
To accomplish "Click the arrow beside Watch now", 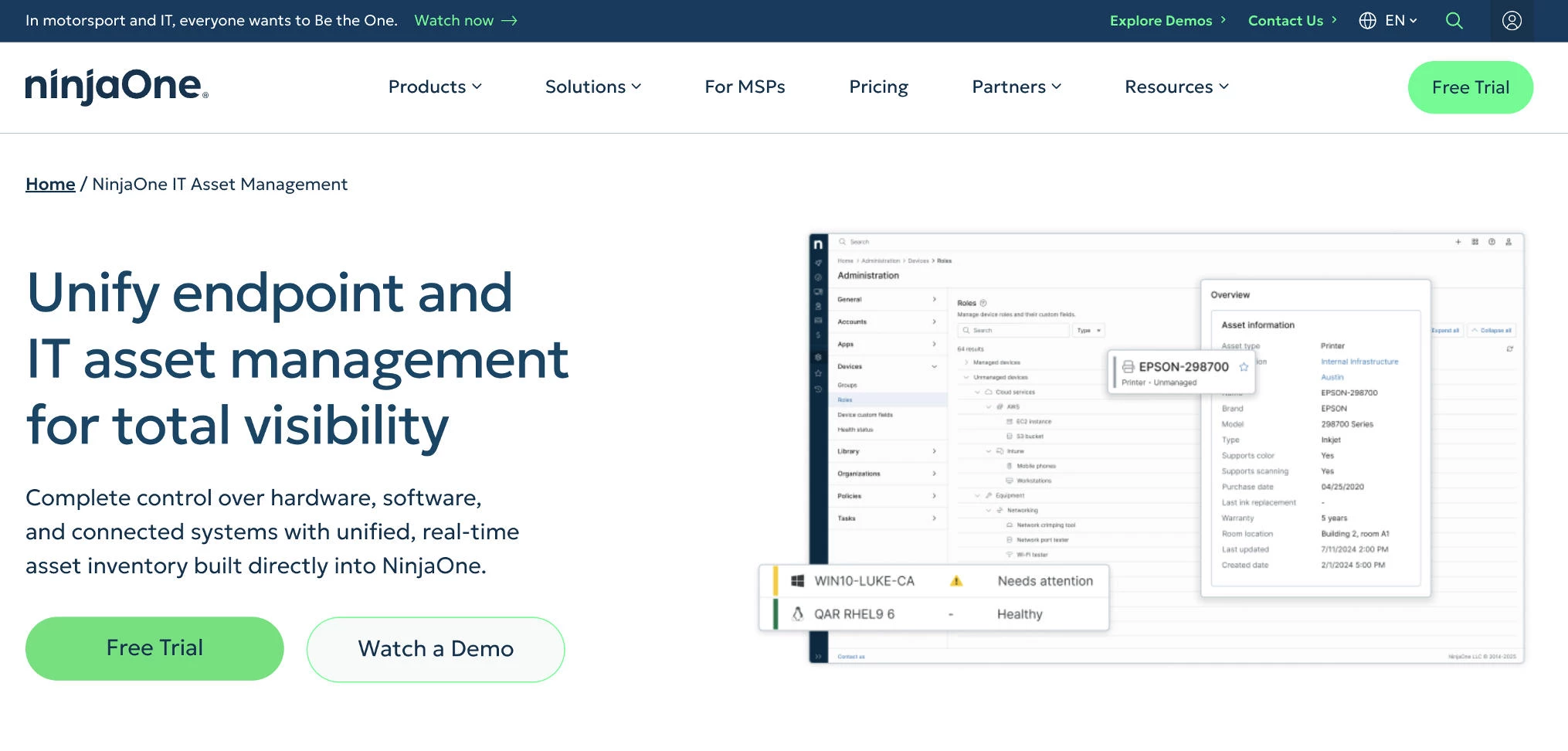I will click(x=509, y=21).
